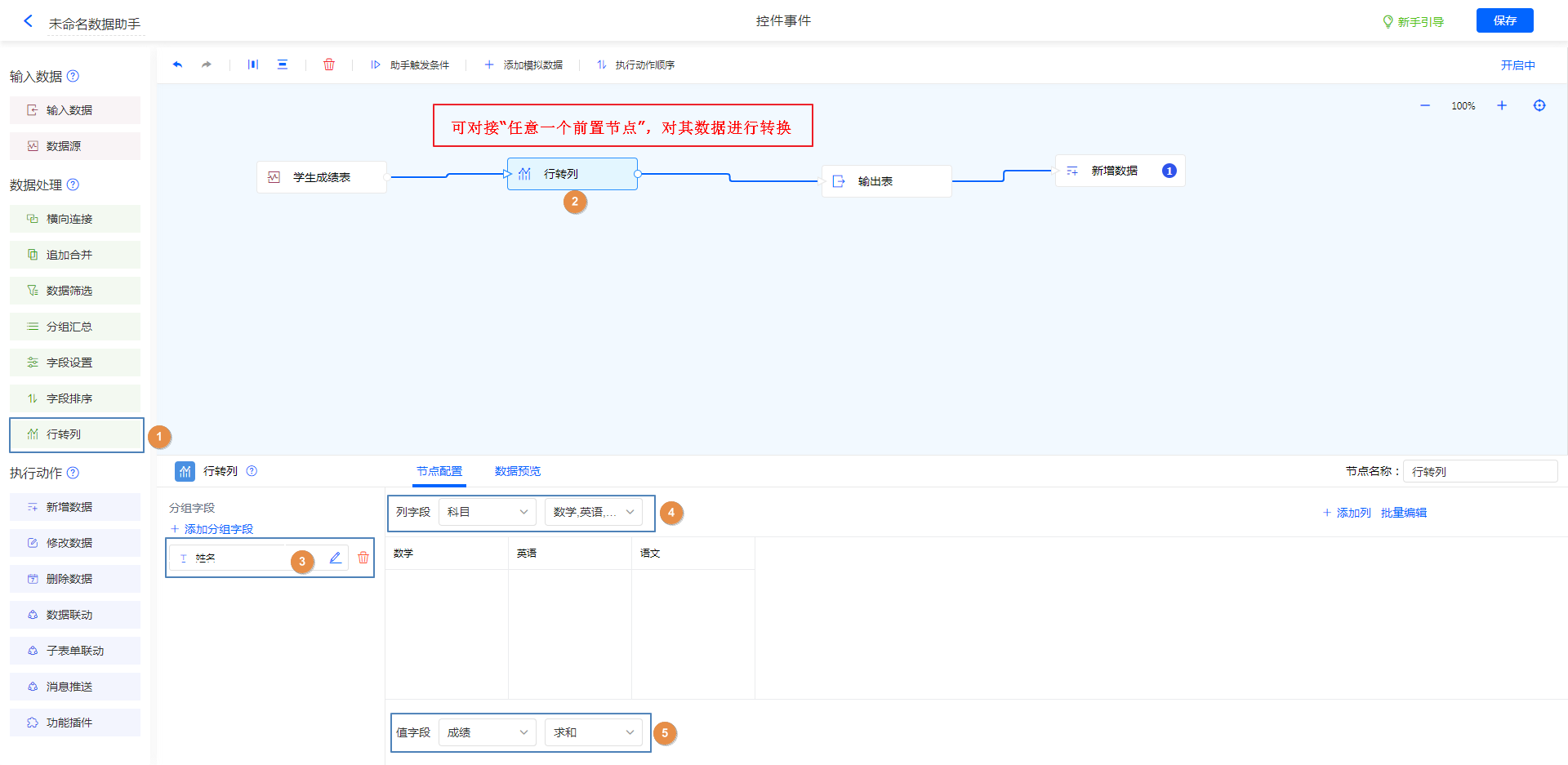Image resolution: width=1568 pixels, height=765 pixels.
Task: Edit the 姓名 group field pencil icon
Action: tap(335, 558)
